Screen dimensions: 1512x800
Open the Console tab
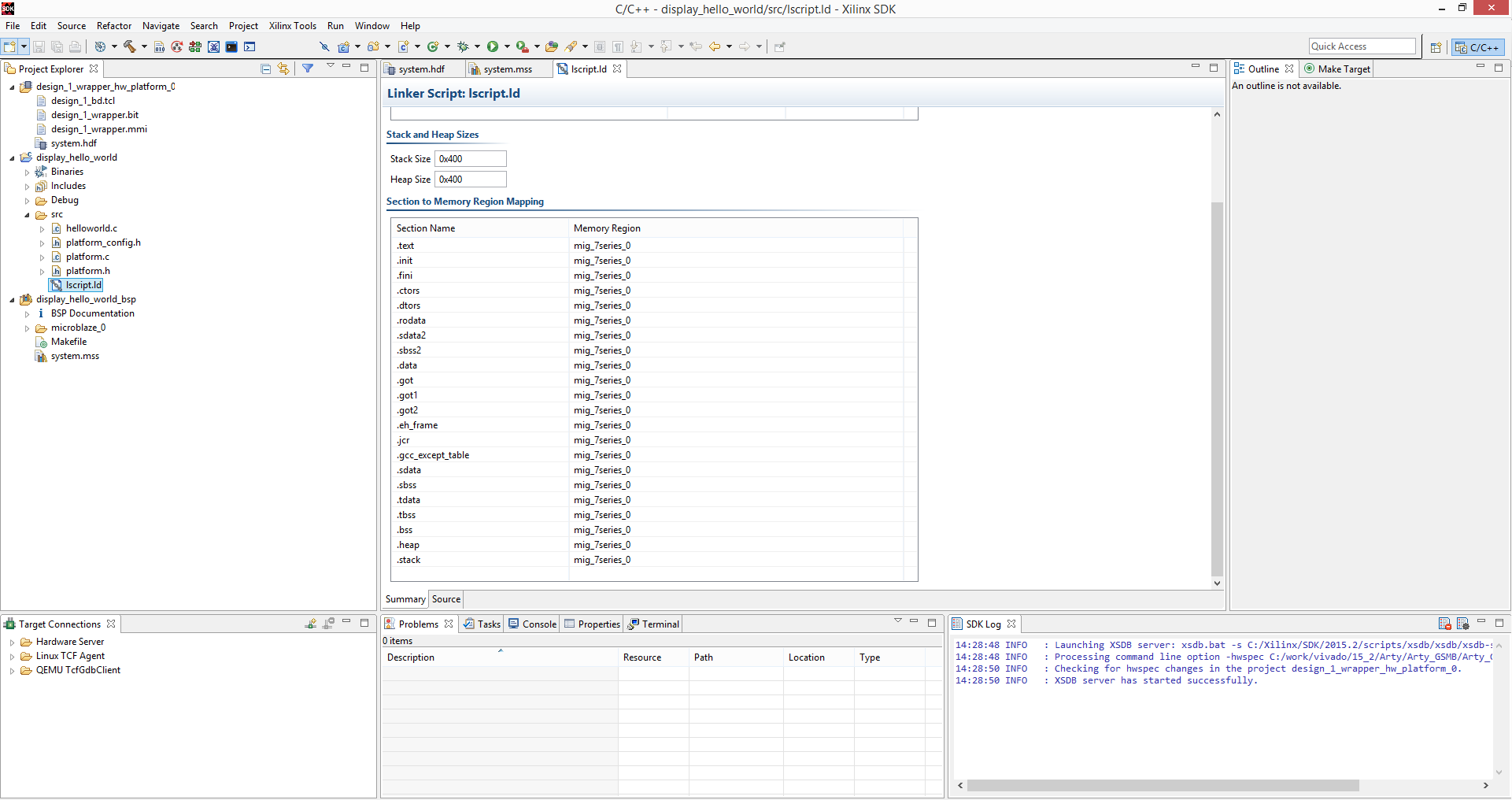[x=532, y=624]
